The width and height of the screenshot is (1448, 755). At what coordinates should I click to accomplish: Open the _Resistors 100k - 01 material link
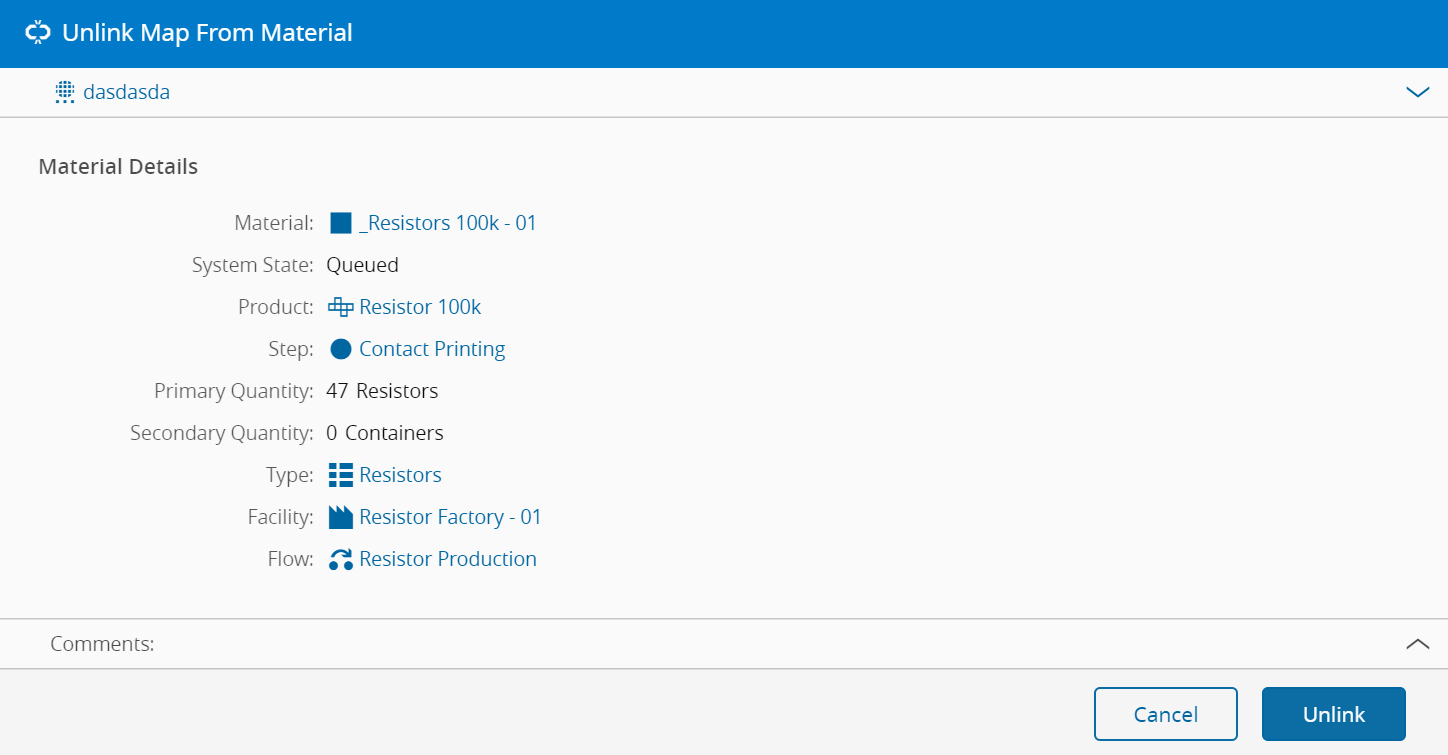click(x=447, y=223)
